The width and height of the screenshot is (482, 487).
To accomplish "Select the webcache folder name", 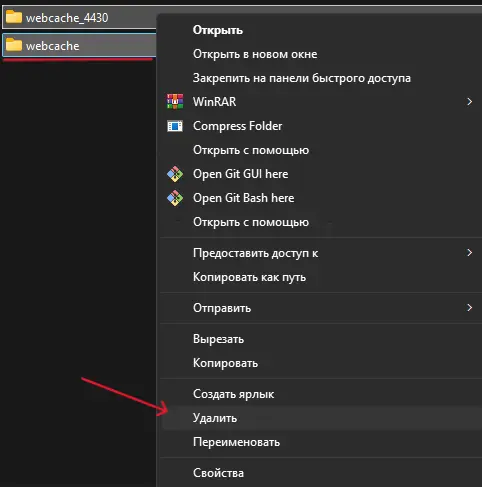I will click(53, 46).
